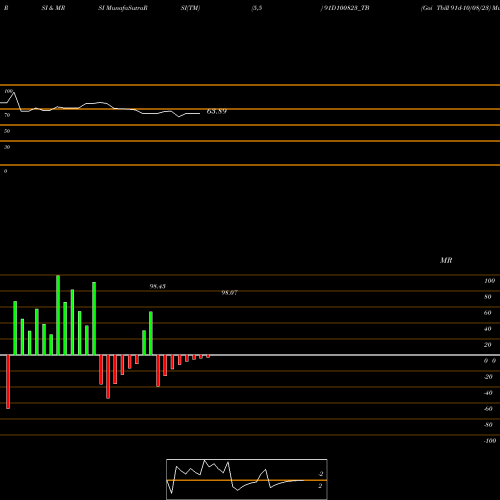Click the -20 label on MR axis
Screen dimensions: 500x500
(488, 377)
